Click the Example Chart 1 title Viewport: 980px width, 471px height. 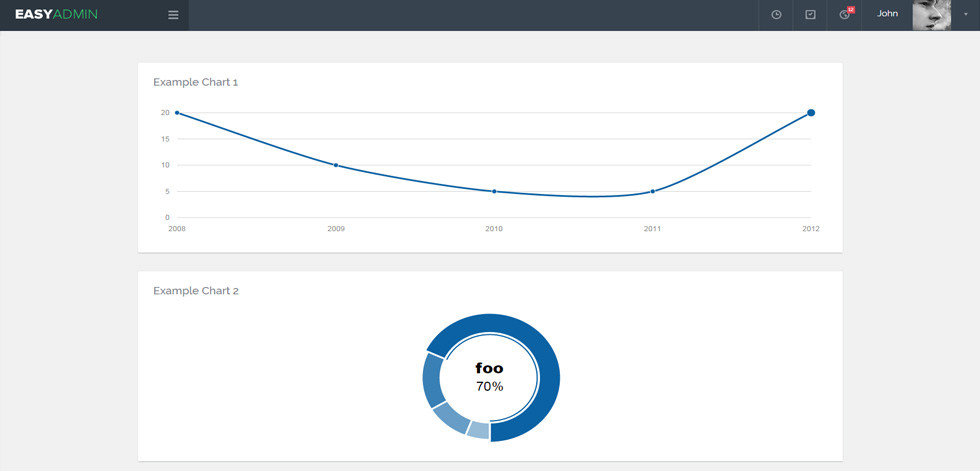click(x=196, y=82)
